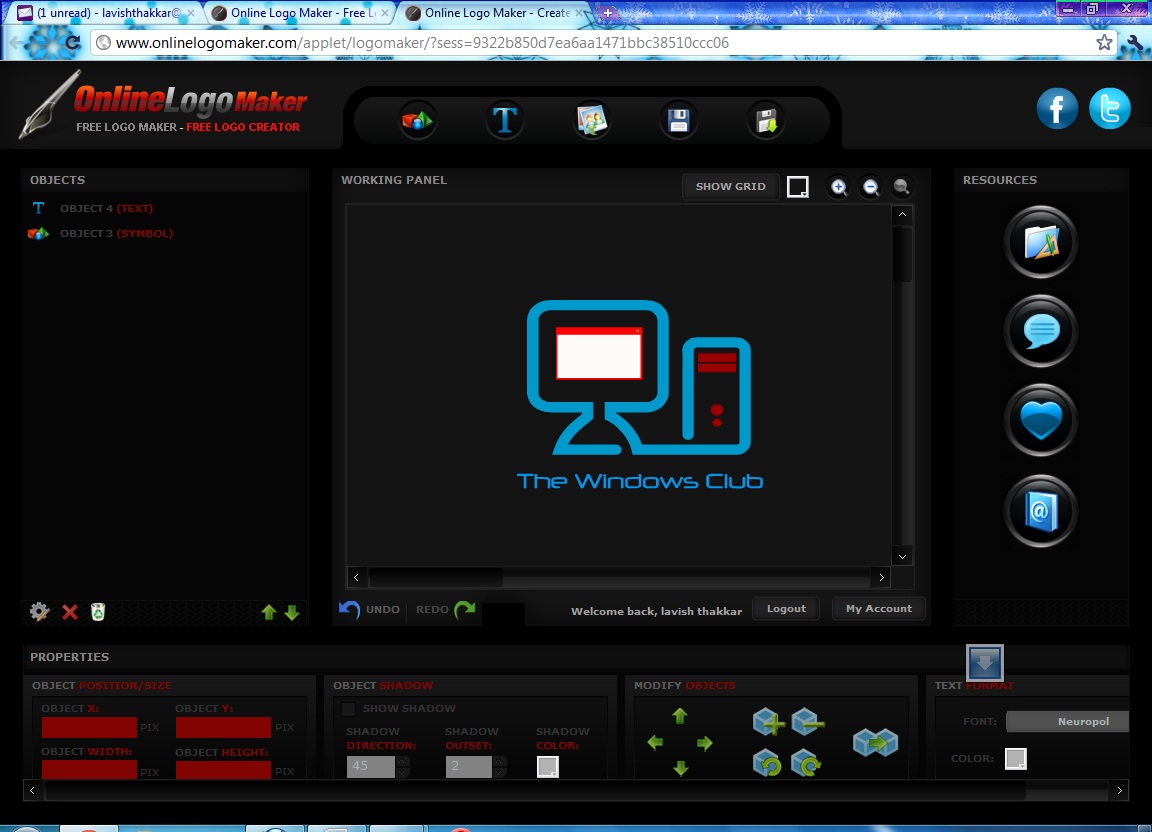
Task: Toggle Show Grid in the working panel
Action: [730, 186]
